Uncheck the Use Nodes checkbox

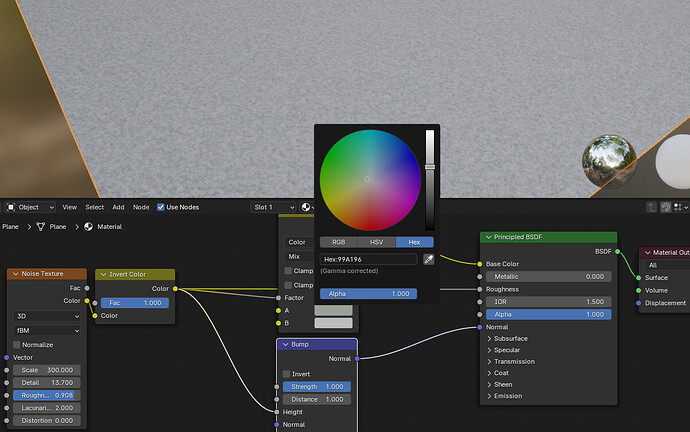pyautogui.click(x=161, y=207)
